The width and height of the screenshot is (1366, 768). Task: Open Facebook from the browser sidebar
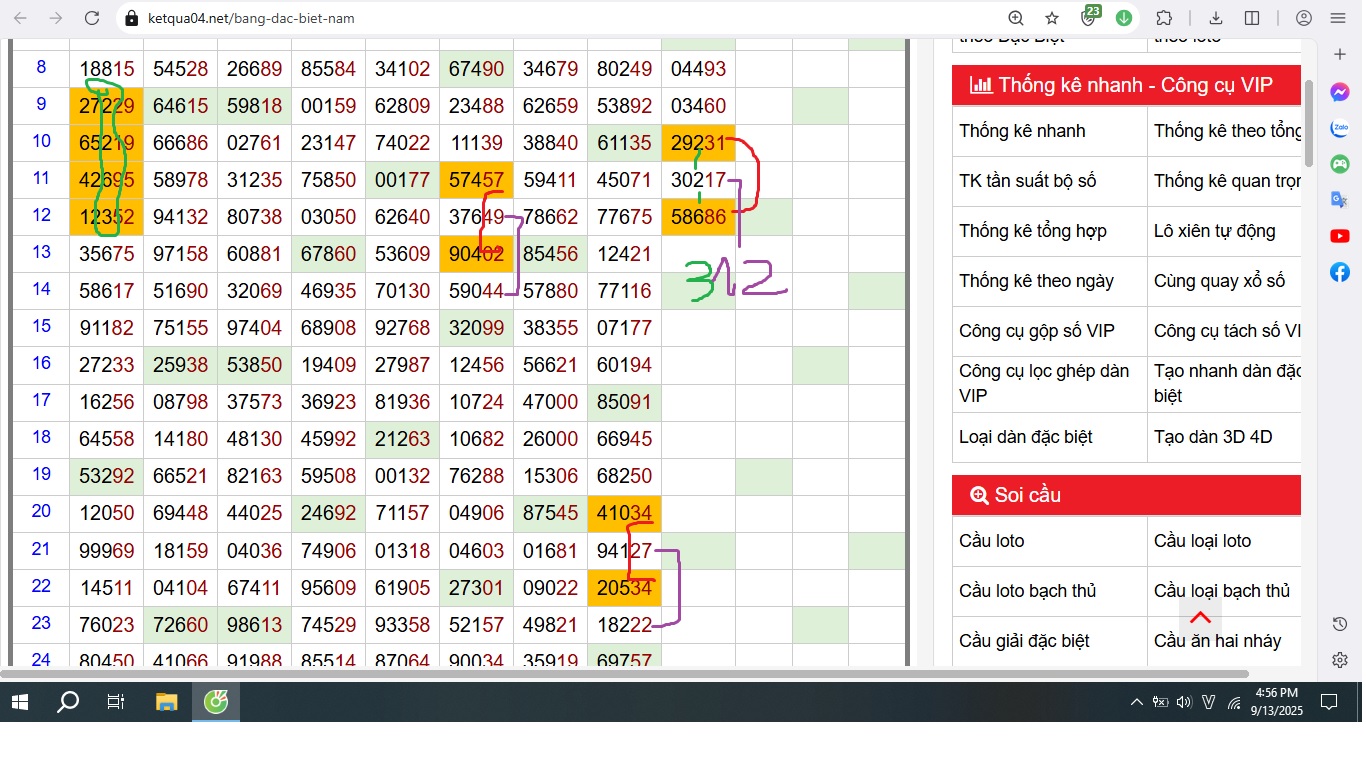click(1340, 272)
